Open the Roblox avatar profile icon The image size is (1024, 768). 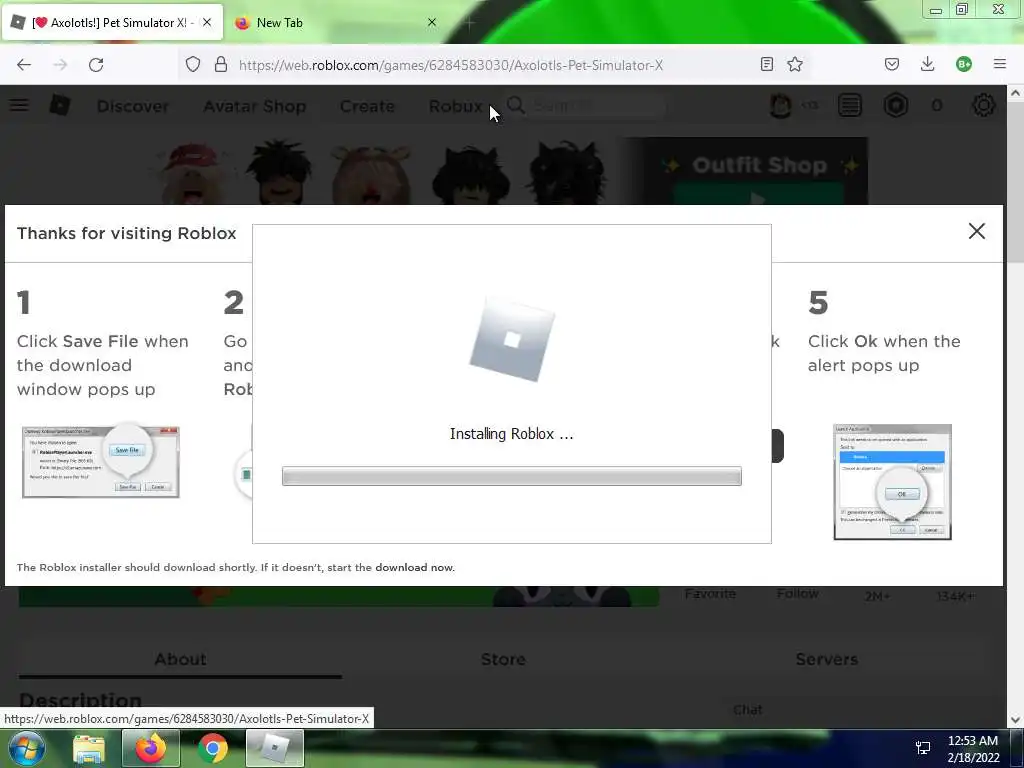(780, 105)
